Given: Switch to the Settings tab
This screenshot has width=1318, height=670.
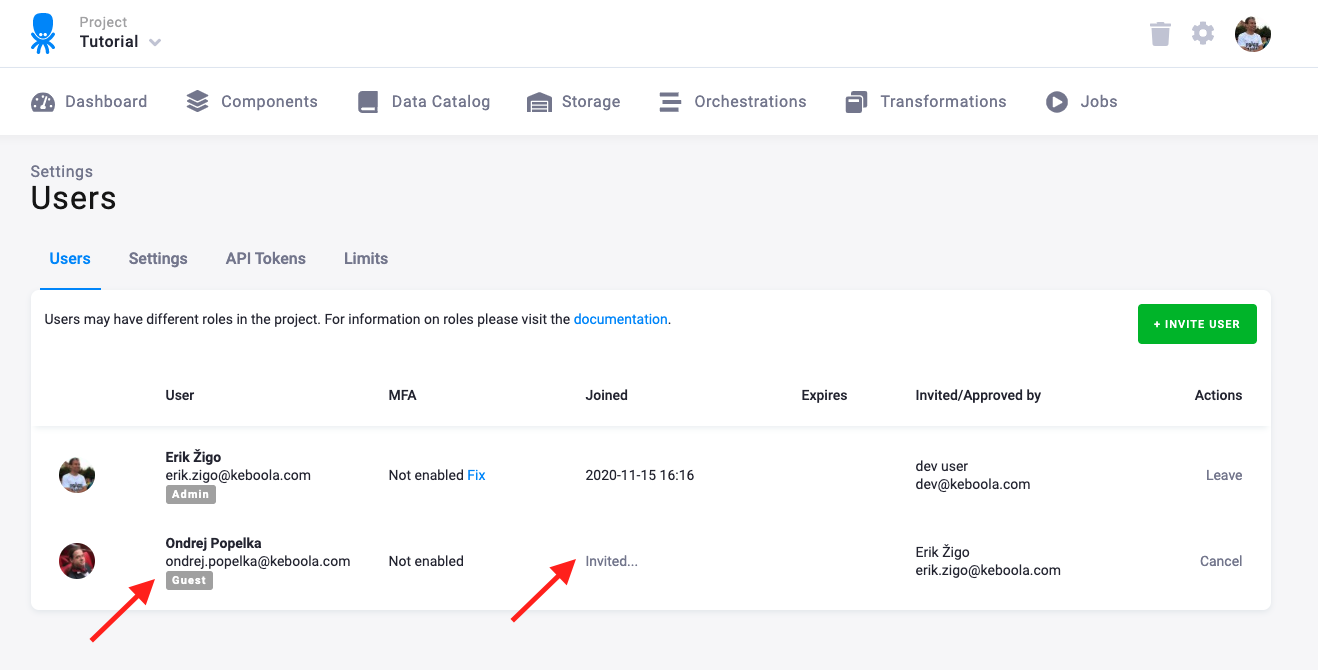Looking at the screenshot, I should tap(158, 259).
